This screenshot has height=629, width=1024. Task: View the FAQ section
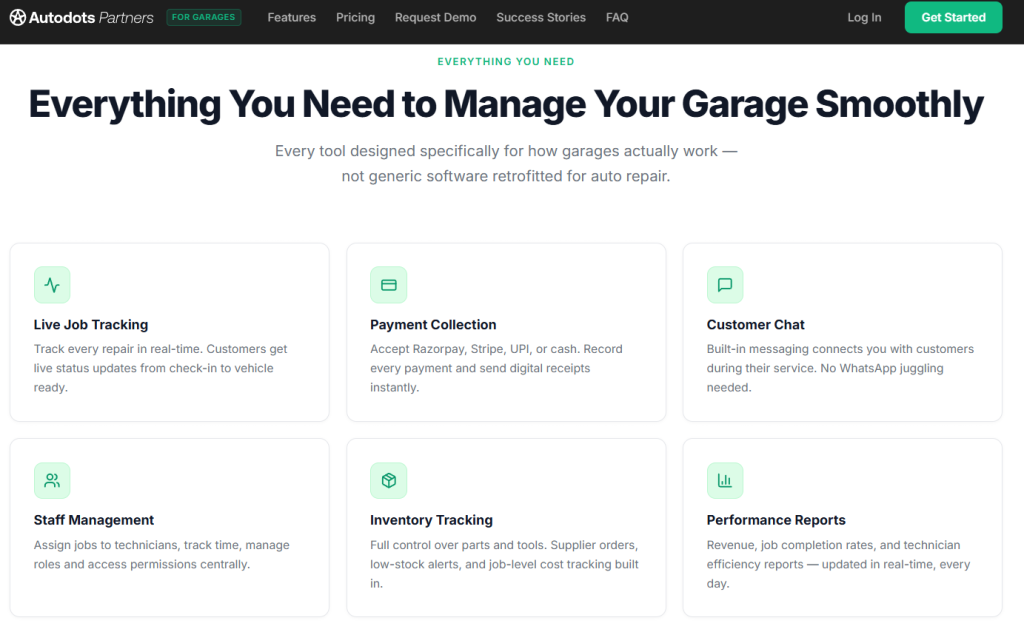tap(617, 17)
